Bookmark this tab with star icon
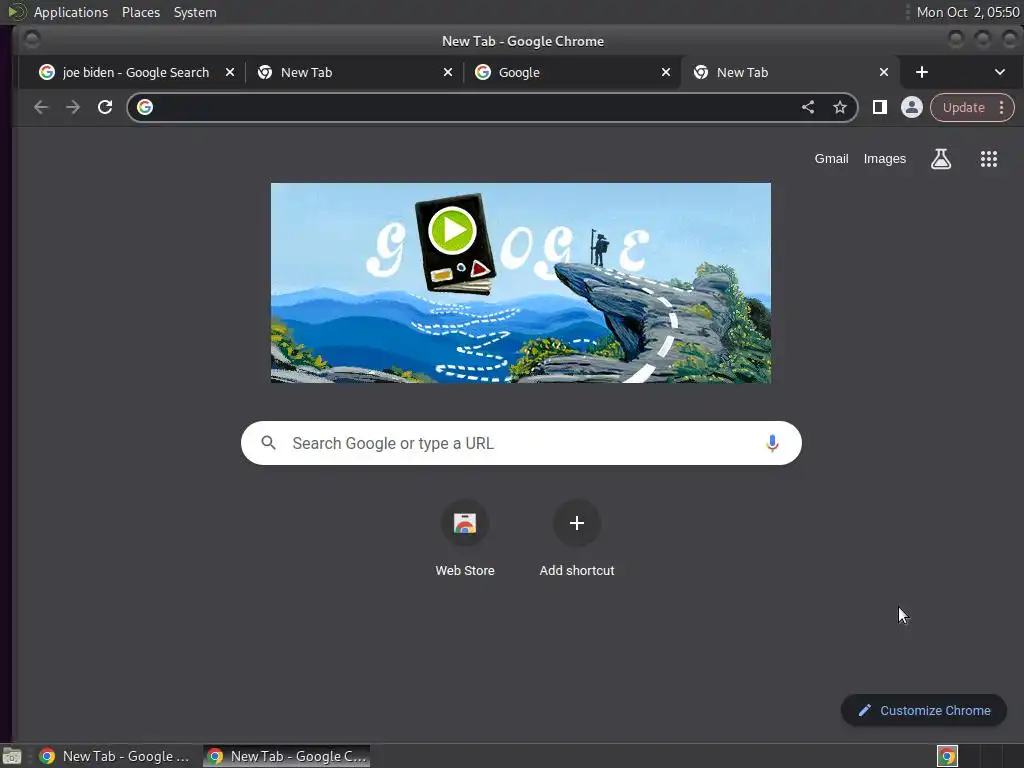The height and width of the screenshot is (768, 1024). point(840,107)
